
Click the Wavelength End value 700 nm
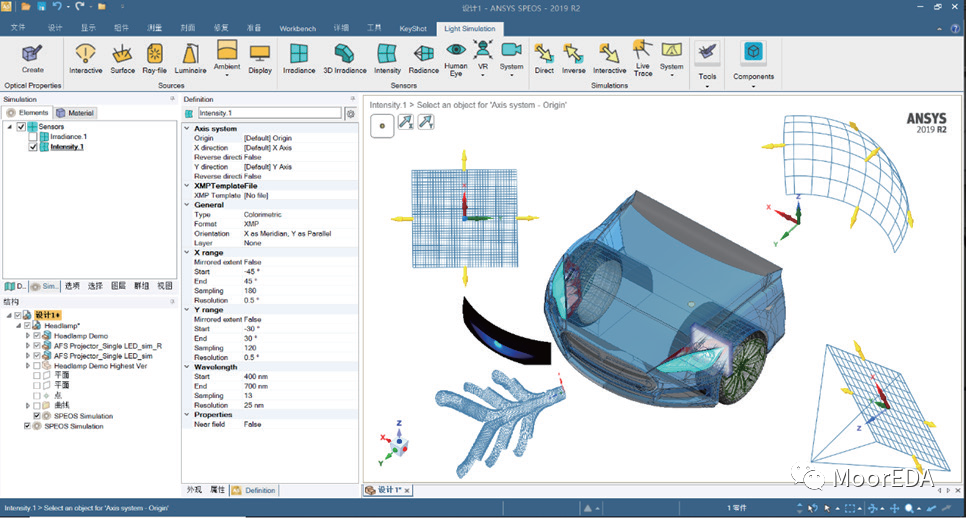tap(256, 386)
